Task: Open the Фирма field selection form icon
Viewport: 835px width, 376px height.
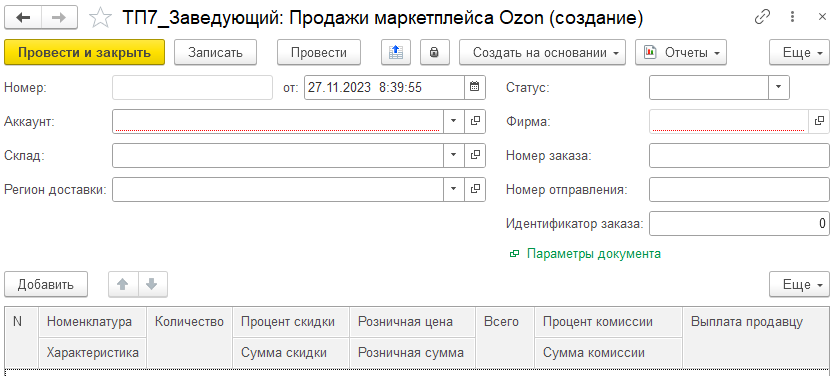Action: tap(819, 121)
